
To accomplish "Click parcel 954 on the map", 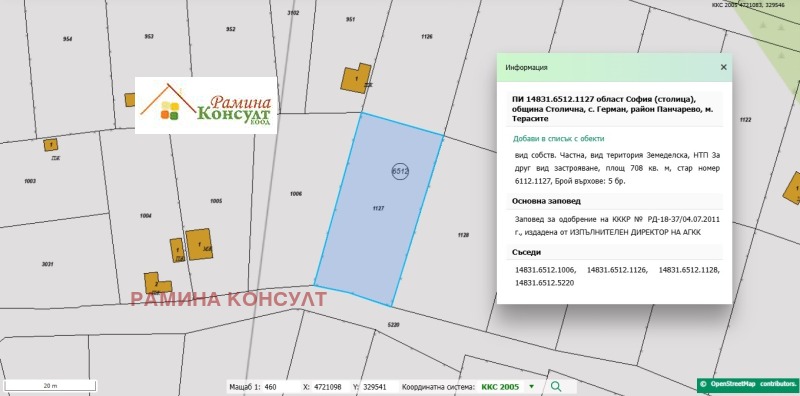I will coord(67,39).
